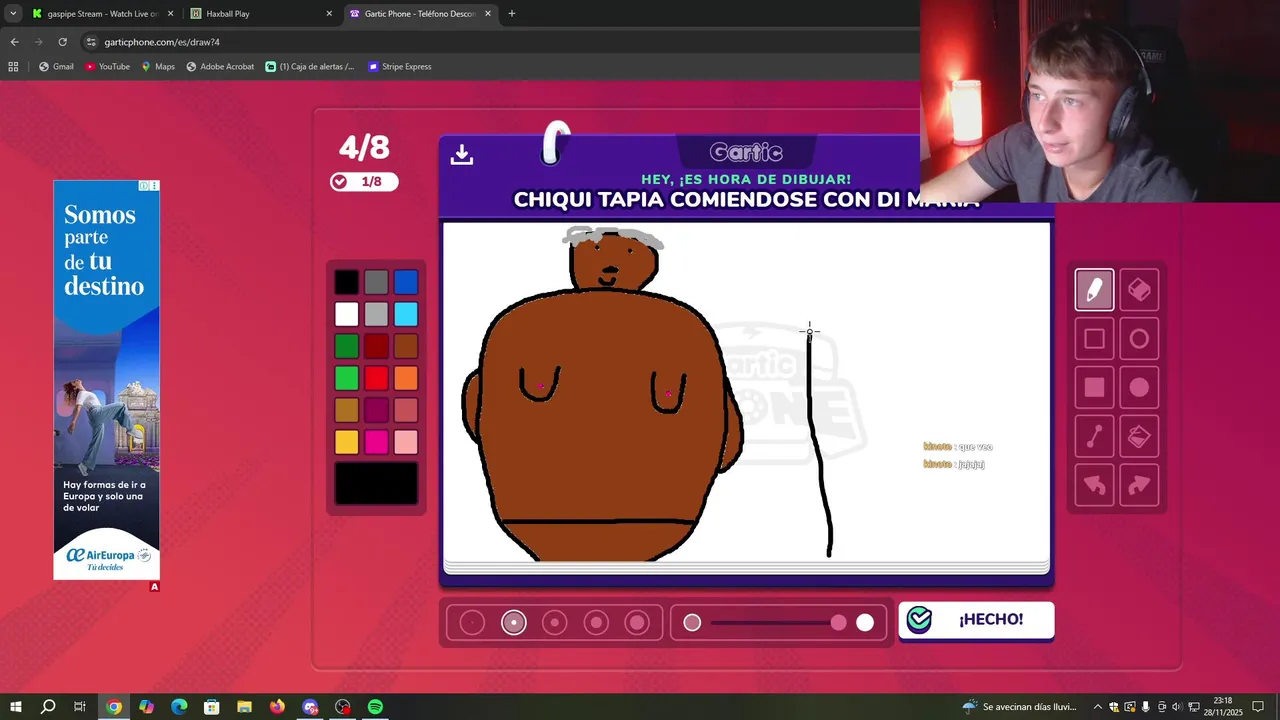Screen dimensions: 1280x720
Task: Choose the empty rectangle shape tool
Action: point(1094,339)
